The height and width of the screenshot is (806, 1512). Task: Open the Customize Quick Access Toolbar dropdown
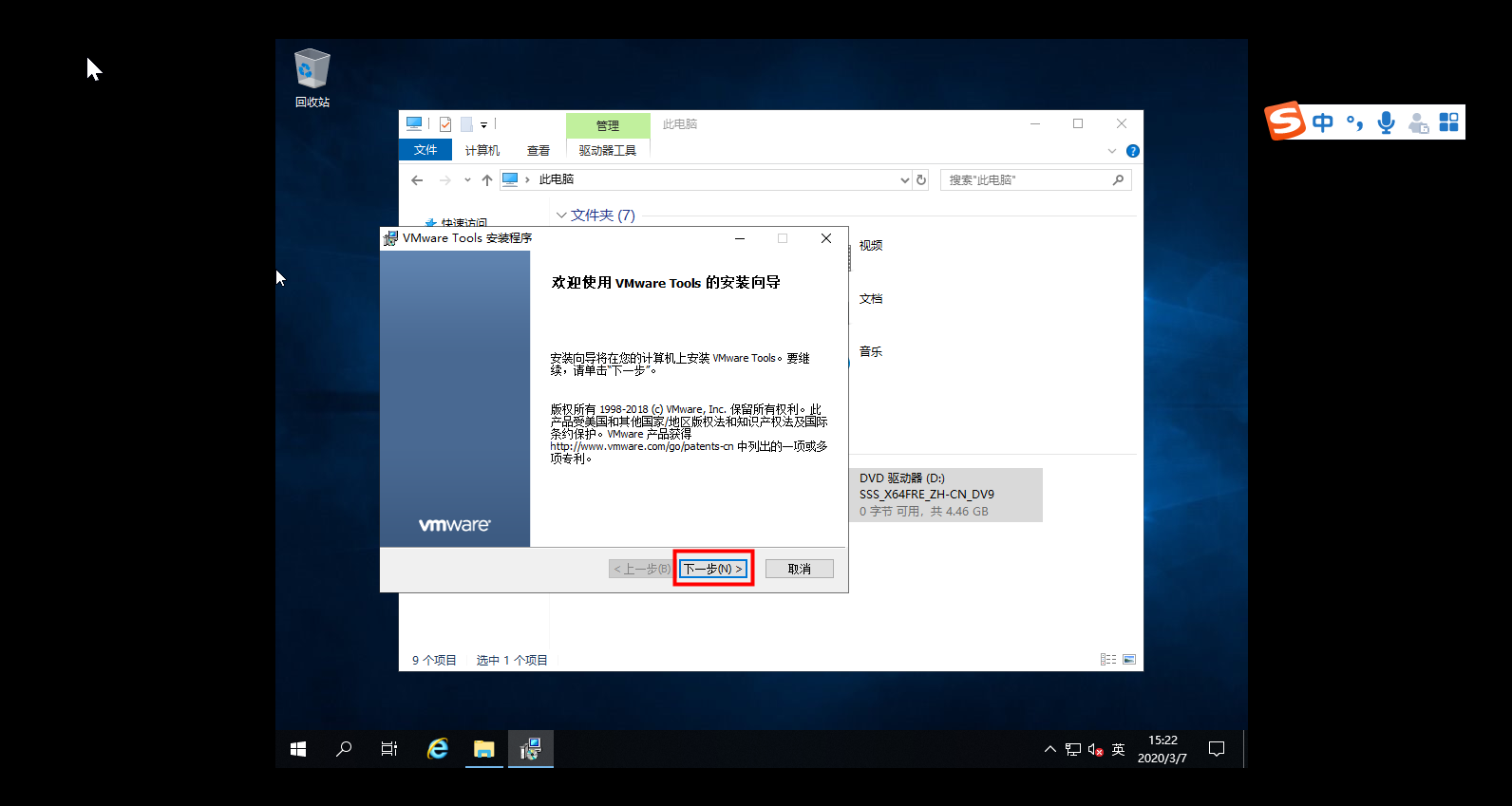pos(483,124)
